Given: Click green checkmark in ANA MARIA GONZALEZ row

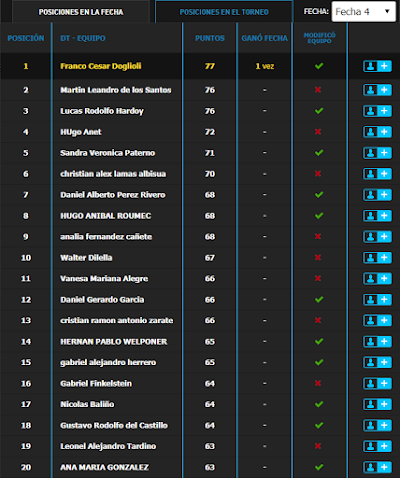Looking at the screenshot, I should (x=319, y=467).
